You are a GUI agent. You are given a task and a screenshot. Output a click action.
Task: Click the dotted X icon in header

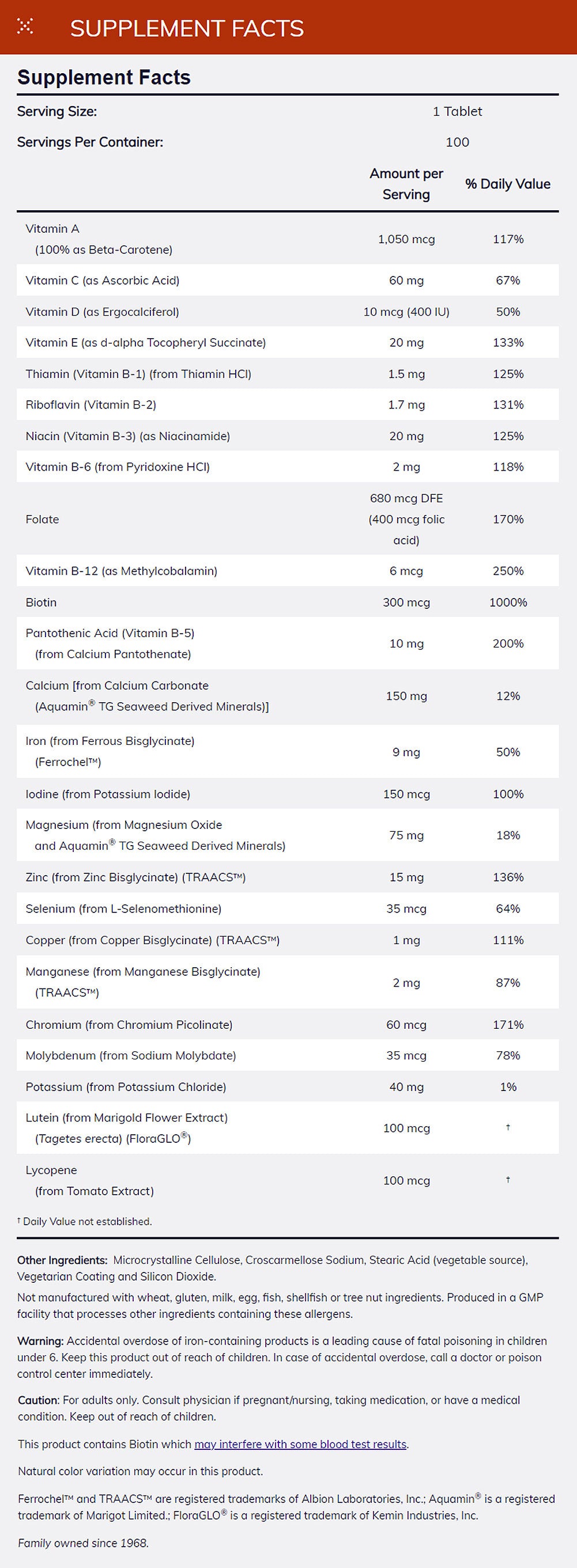coord(25,26)
